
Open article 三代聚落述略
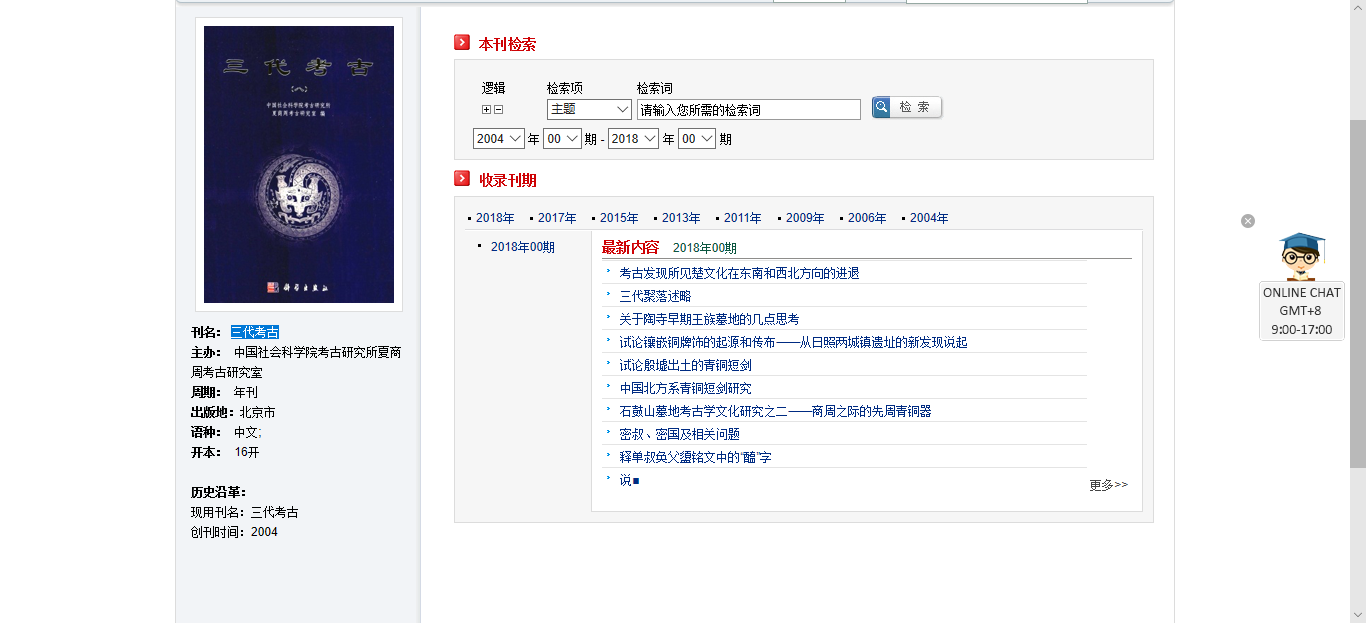point(655,296)
